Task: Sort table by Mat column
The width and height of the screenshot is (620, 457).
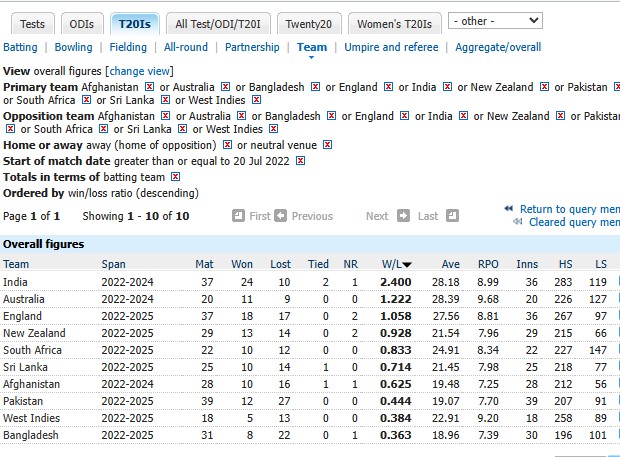Action: tap(204, 264)
